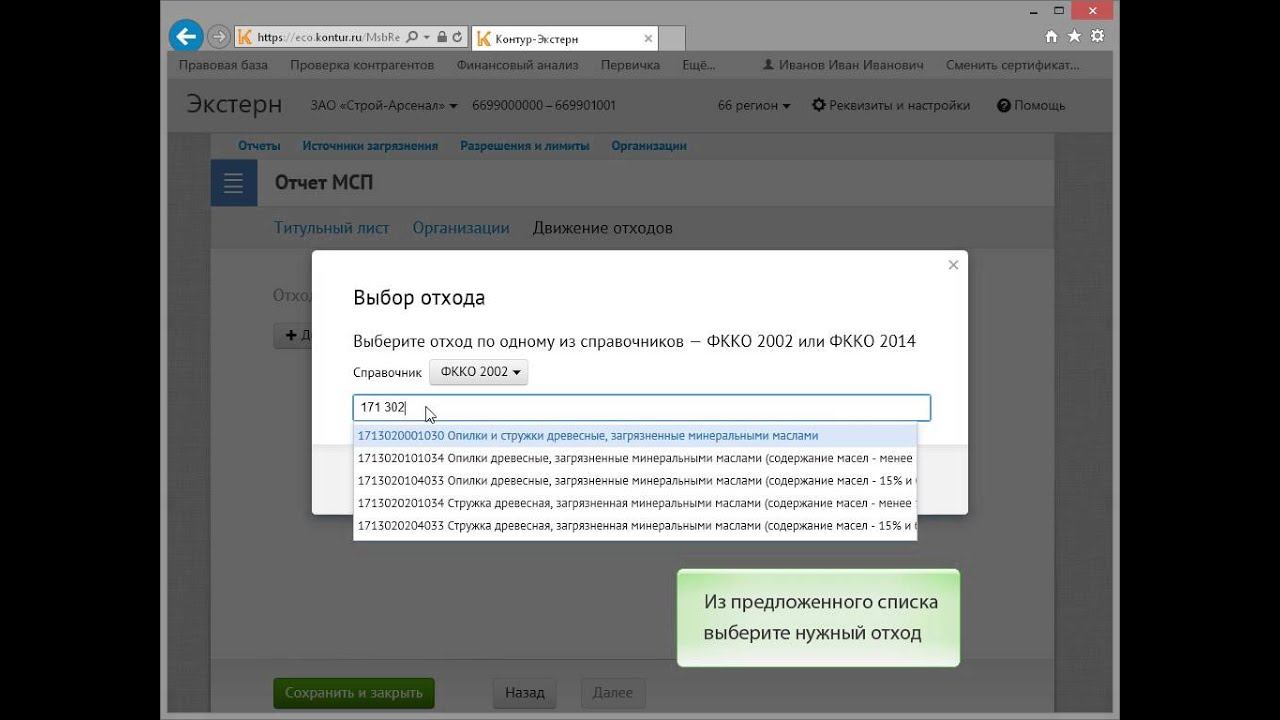Click the Реквизиты и настройки gear link
The height and width of the screenshot is (720, 1280).
tap(890, 105)
